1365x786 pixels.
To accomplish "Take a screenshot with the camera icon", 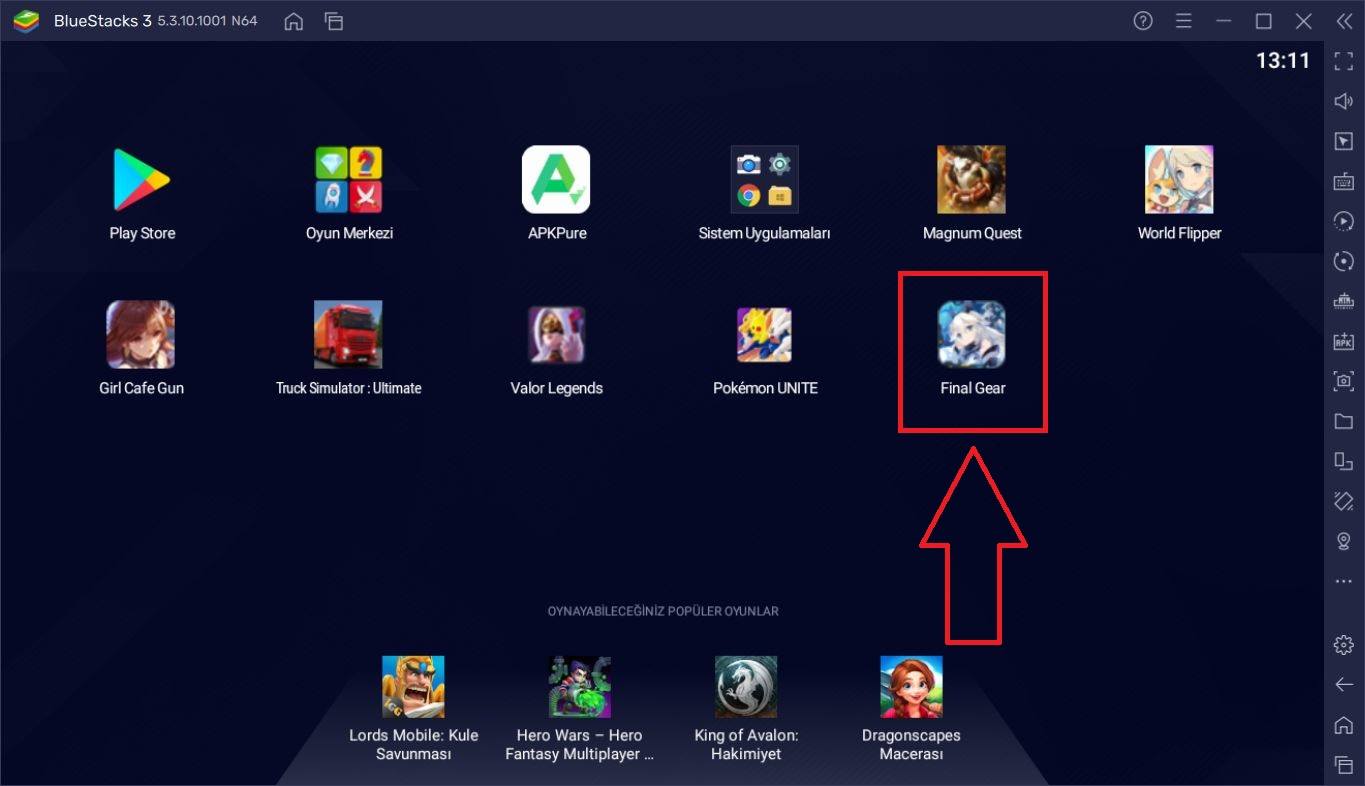I will (x=1343, y=381).
